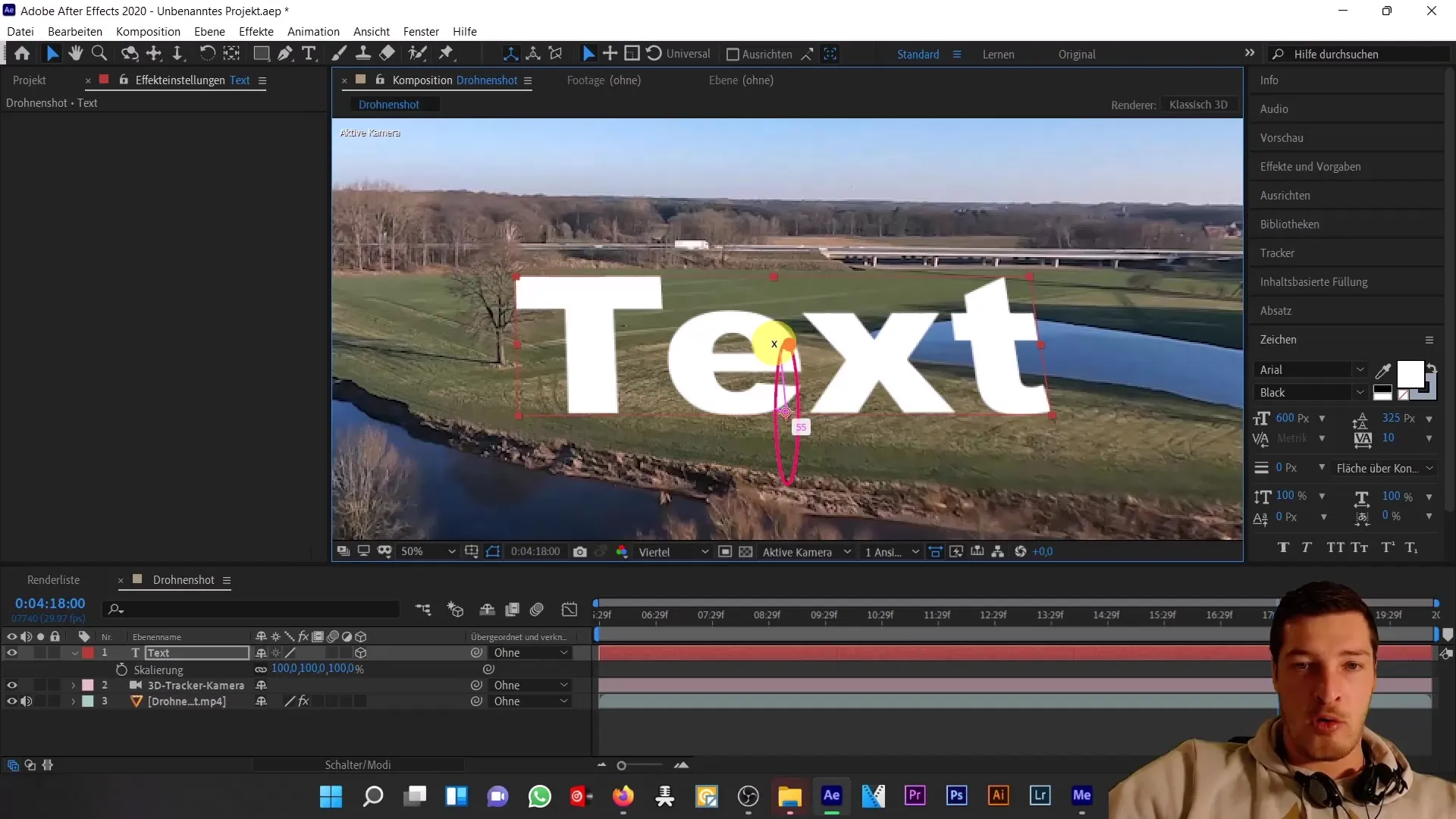Image resolution: width=1456 pixels, height=819 pixels.
Task: Open the Tracker panel
Action: (1277, 253)
